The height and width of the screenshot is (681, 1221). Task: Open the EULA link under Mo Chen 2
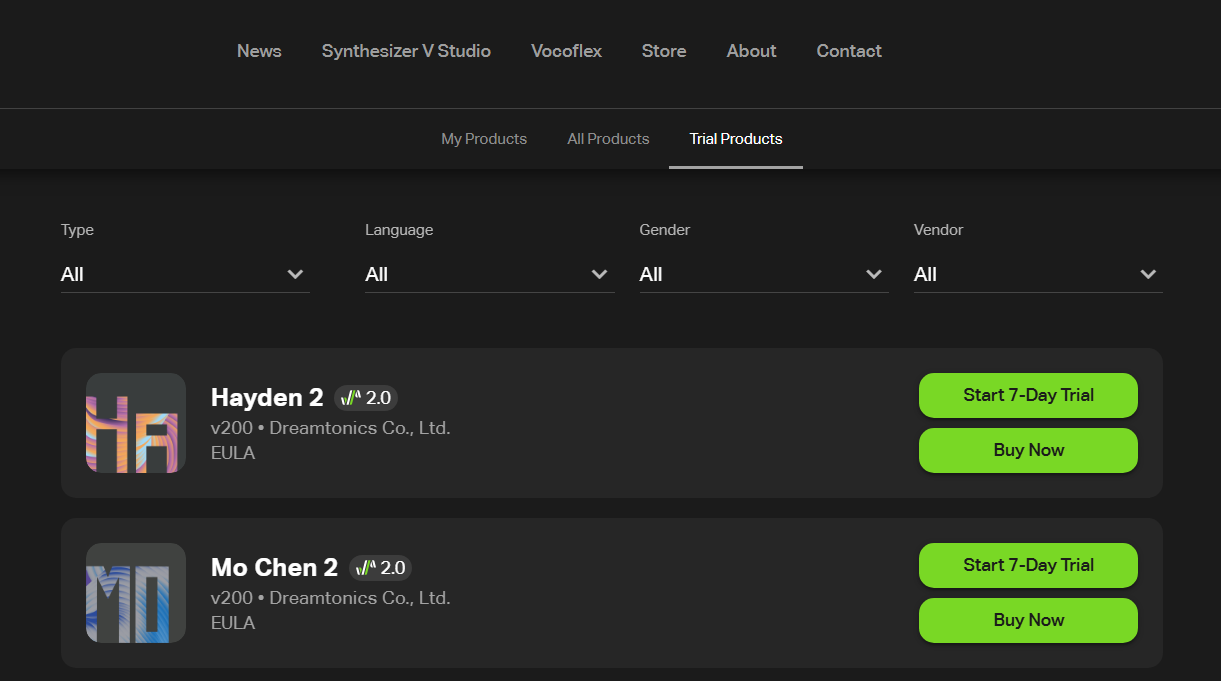click(x=233, y=623)
